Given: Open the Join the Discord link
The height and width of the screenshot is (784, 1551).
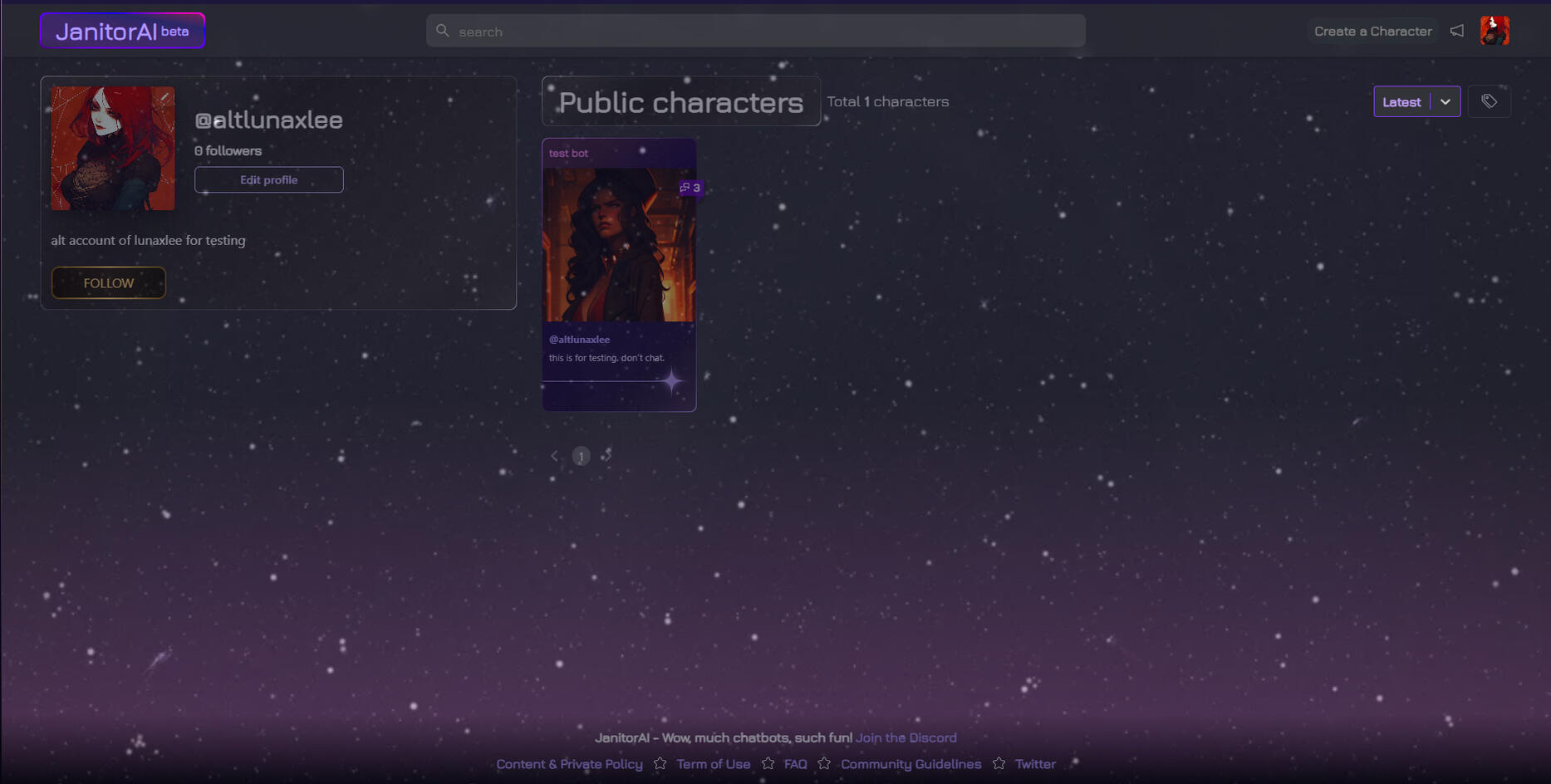Looking at the screenshot, I should [x=906, y=737].
